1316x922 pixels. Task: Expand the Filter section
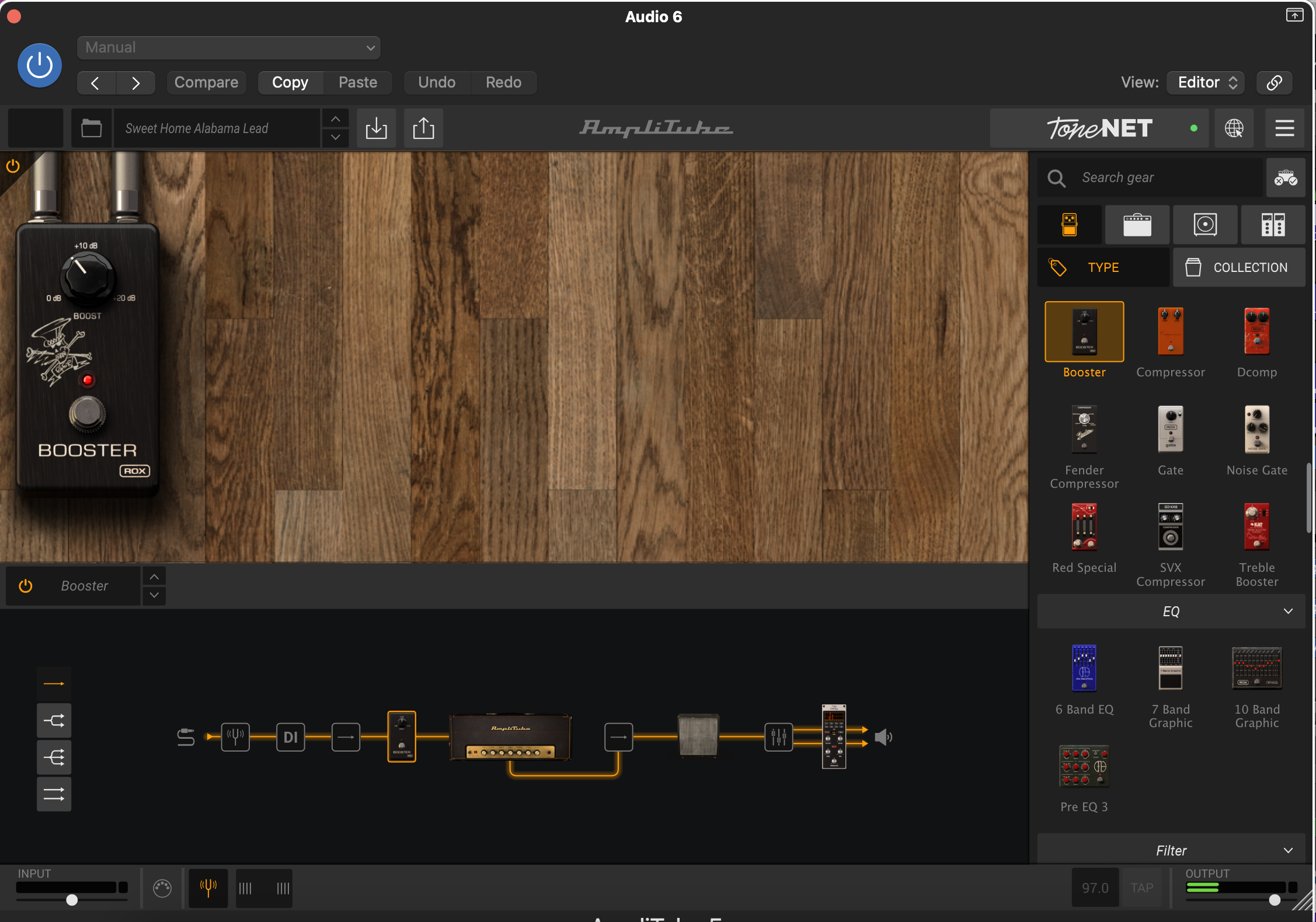pos(1171,850)
